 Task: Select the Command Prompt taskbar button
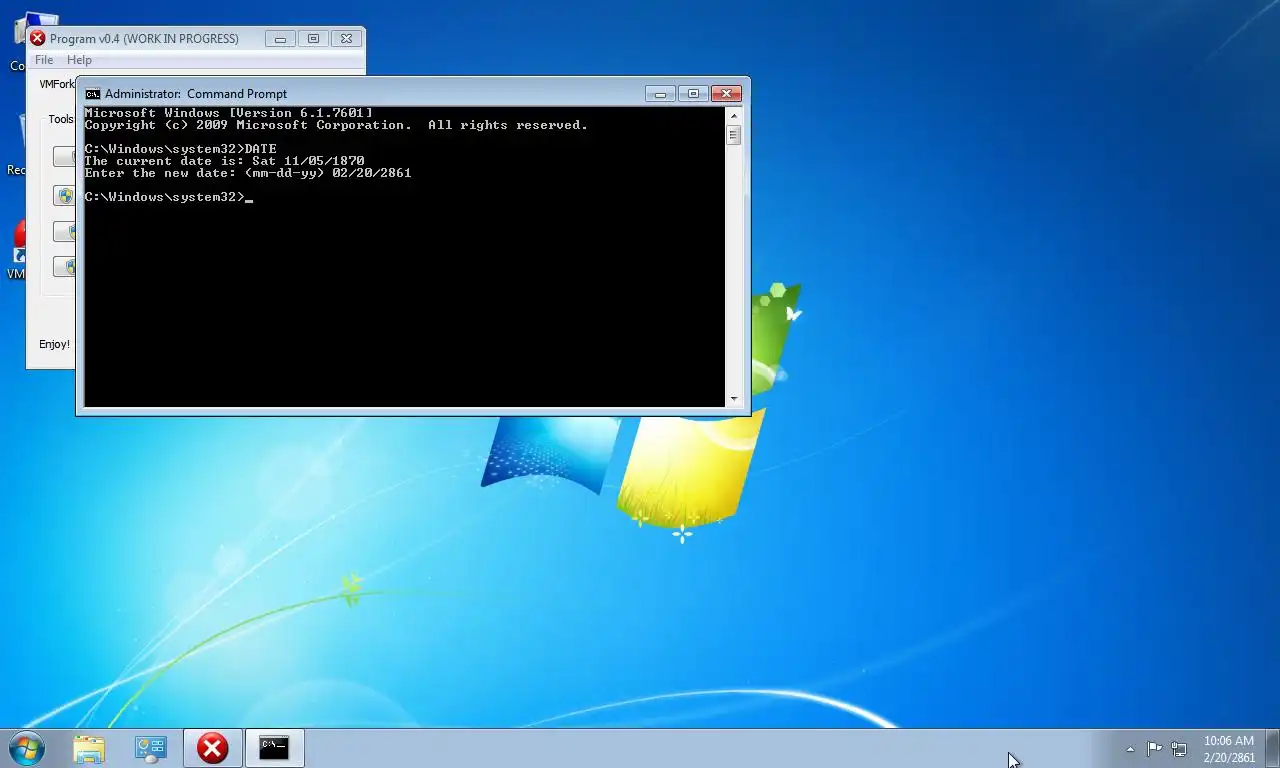tap(274, 748)
